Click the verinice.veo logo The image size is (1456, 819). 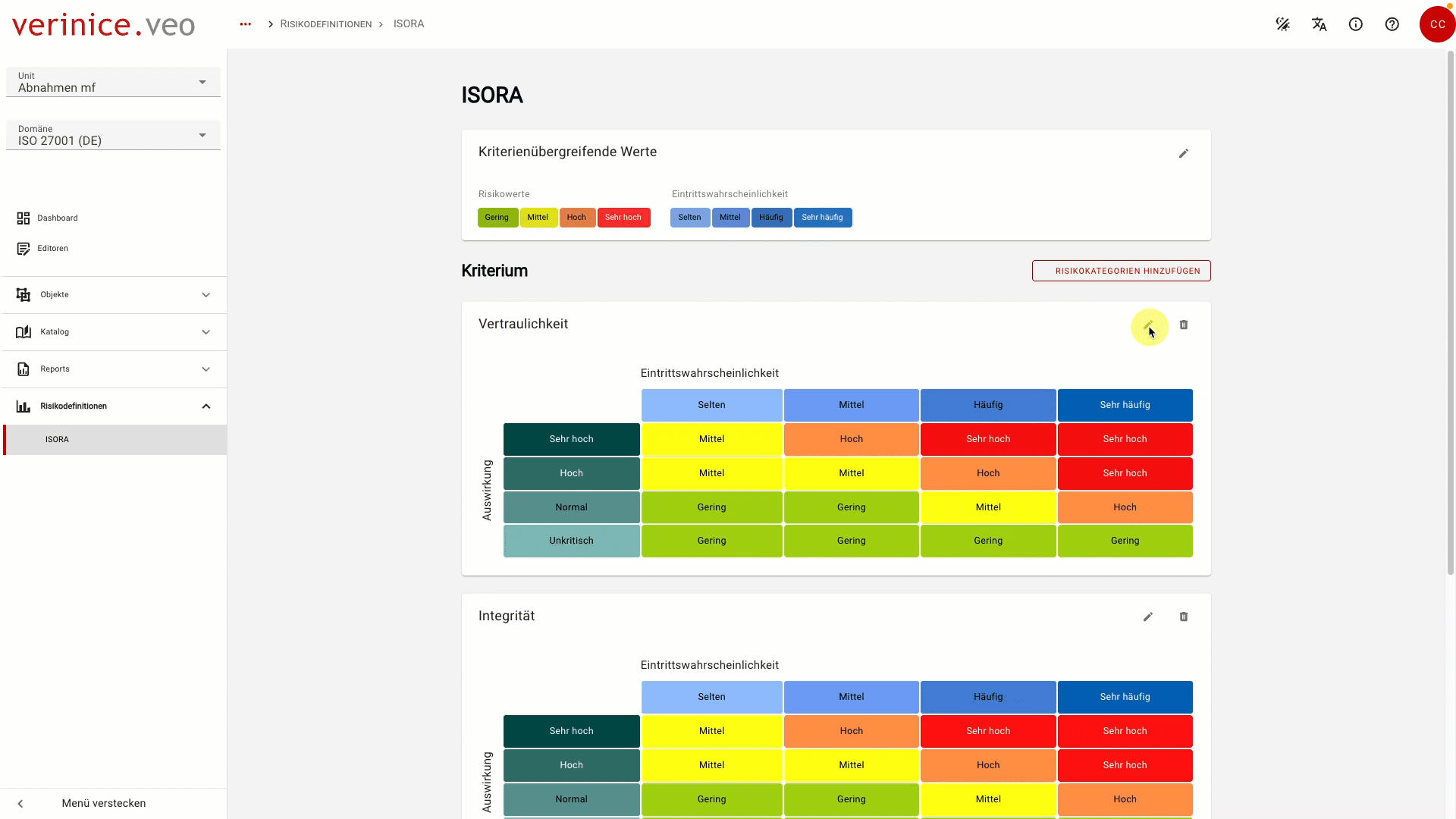click(x=104, y=24)
